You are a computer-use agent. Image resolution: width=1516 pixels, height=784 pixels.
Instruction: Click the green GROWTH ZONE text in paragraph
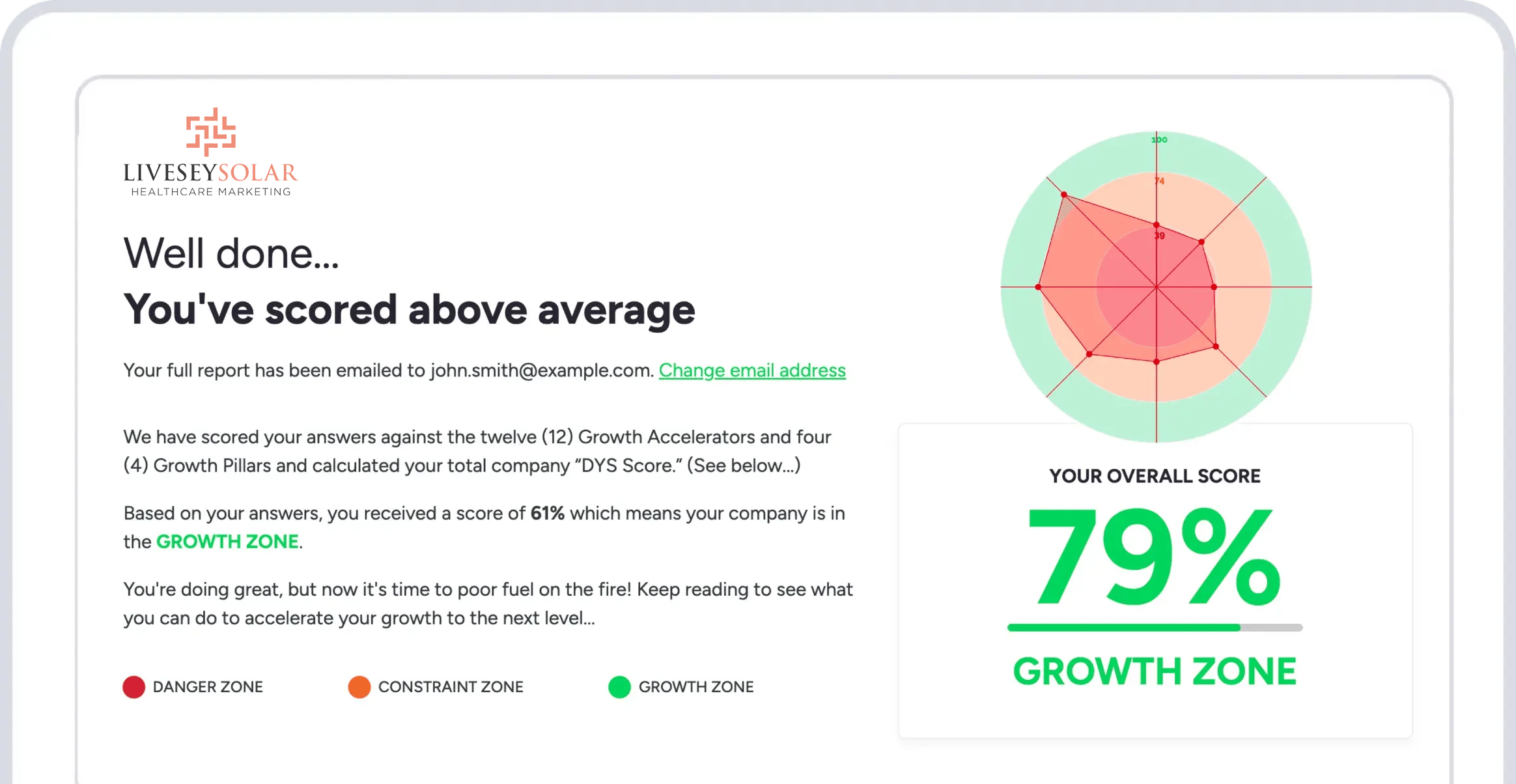[x=227, y=542]
